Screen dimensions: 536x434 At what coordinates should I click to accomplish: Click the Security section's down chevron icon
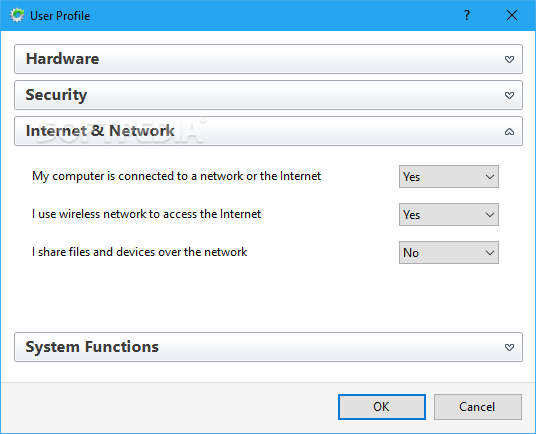509,95
